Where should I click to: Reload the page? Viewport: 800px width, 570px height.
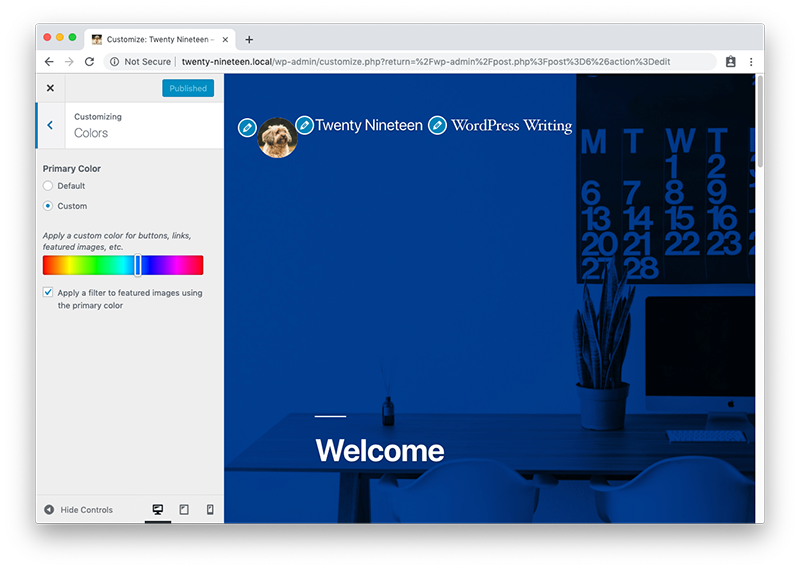point(89,62)
